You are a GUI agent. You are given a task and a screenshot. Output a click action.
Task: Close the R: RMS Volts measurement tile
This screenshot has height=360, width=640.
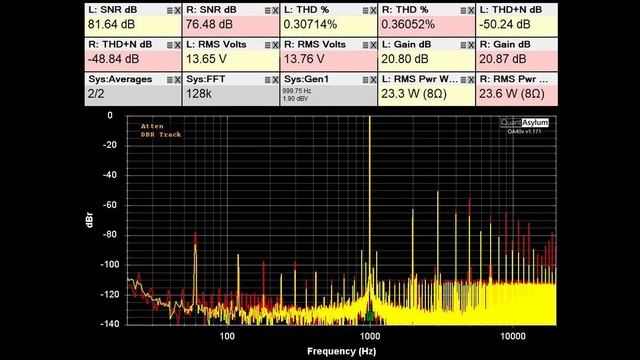373,46
